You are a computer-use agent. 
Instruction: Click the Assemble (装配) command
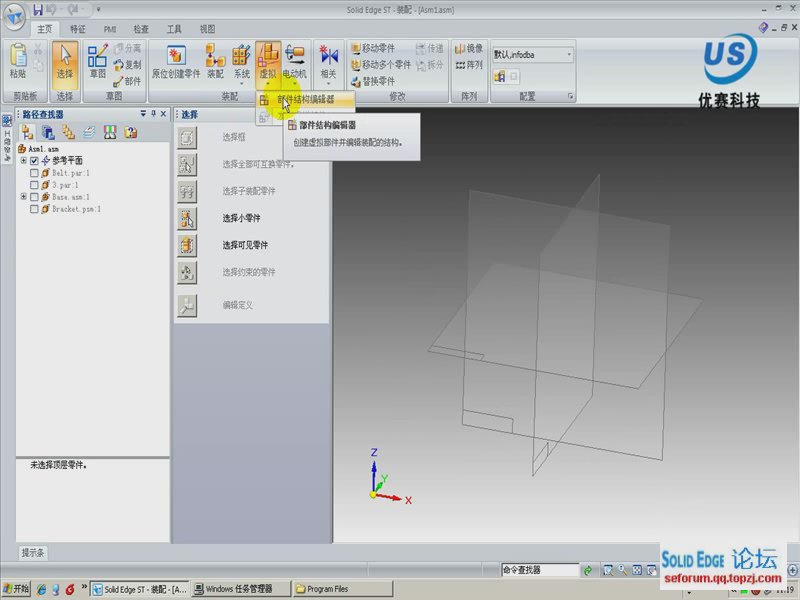click(x=215, y=61)
